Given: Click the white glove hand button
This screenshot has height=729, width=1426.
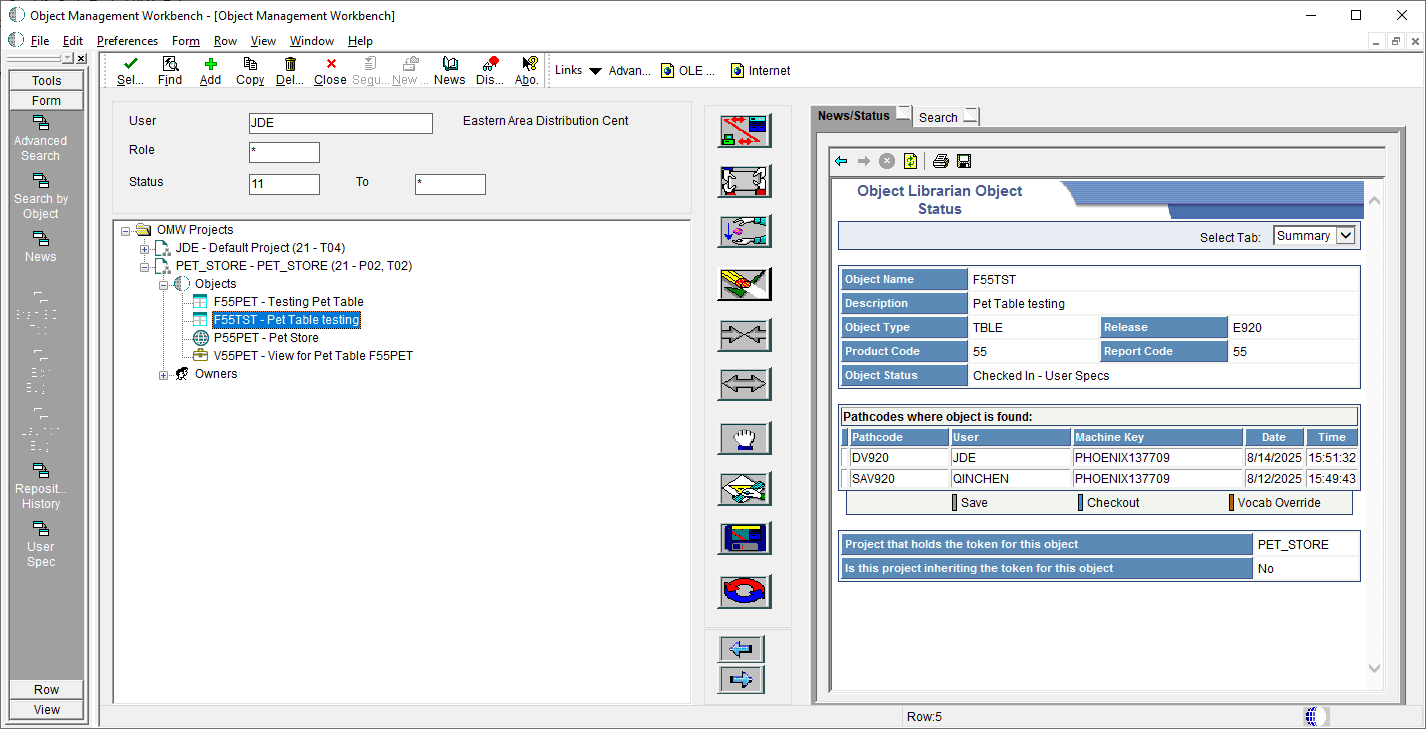Looking at the screenshot, I should tap(745, 438).
